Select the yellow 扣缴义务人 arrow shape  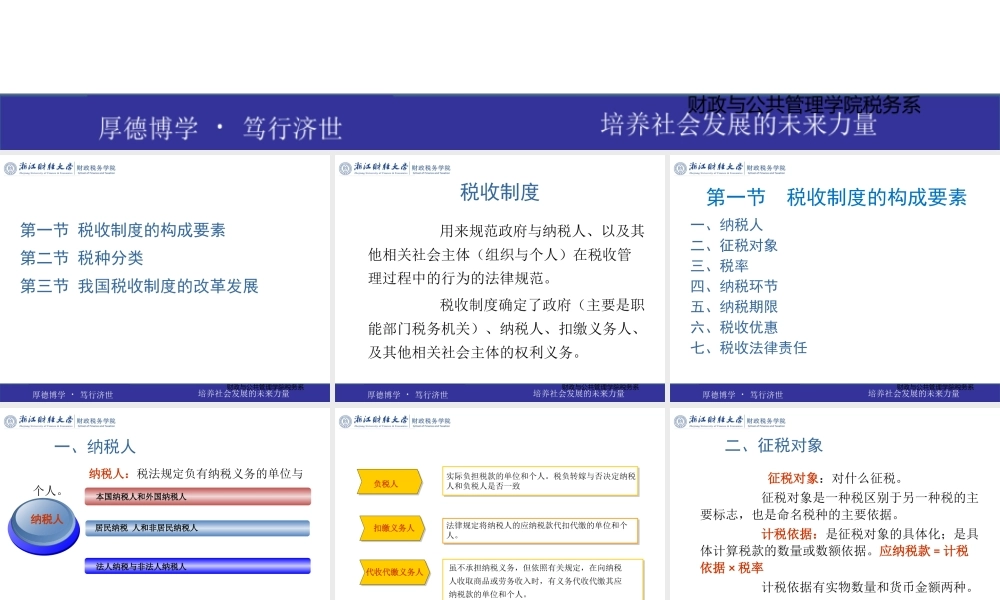tap(386, 528)
